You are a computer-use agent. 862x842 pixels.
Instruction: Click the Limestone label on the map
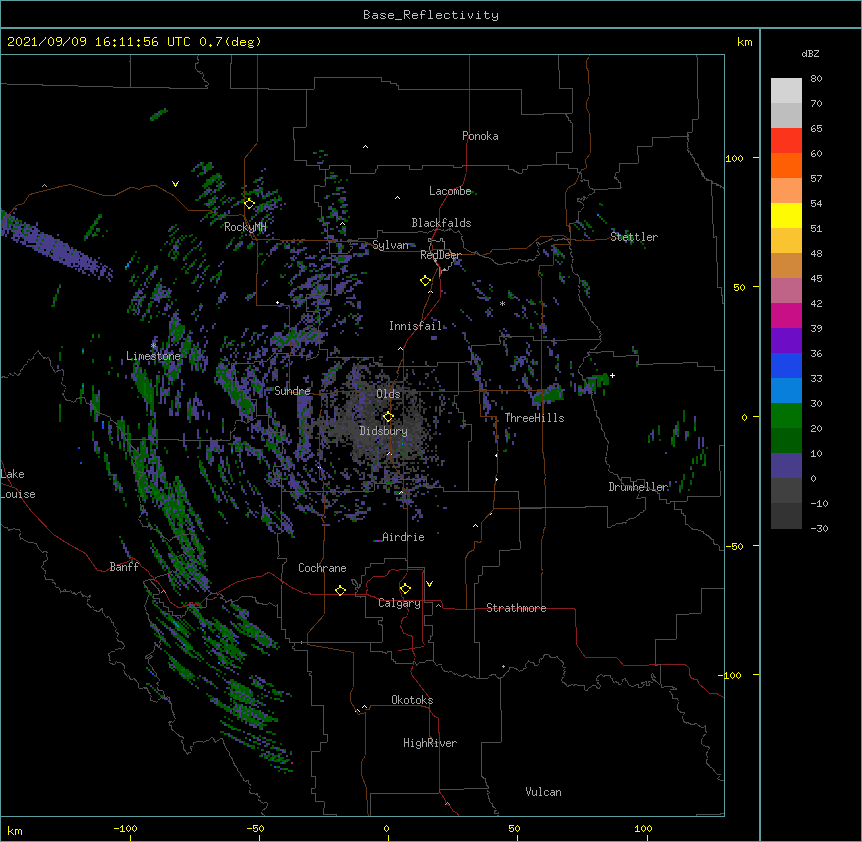click(153, 356)
